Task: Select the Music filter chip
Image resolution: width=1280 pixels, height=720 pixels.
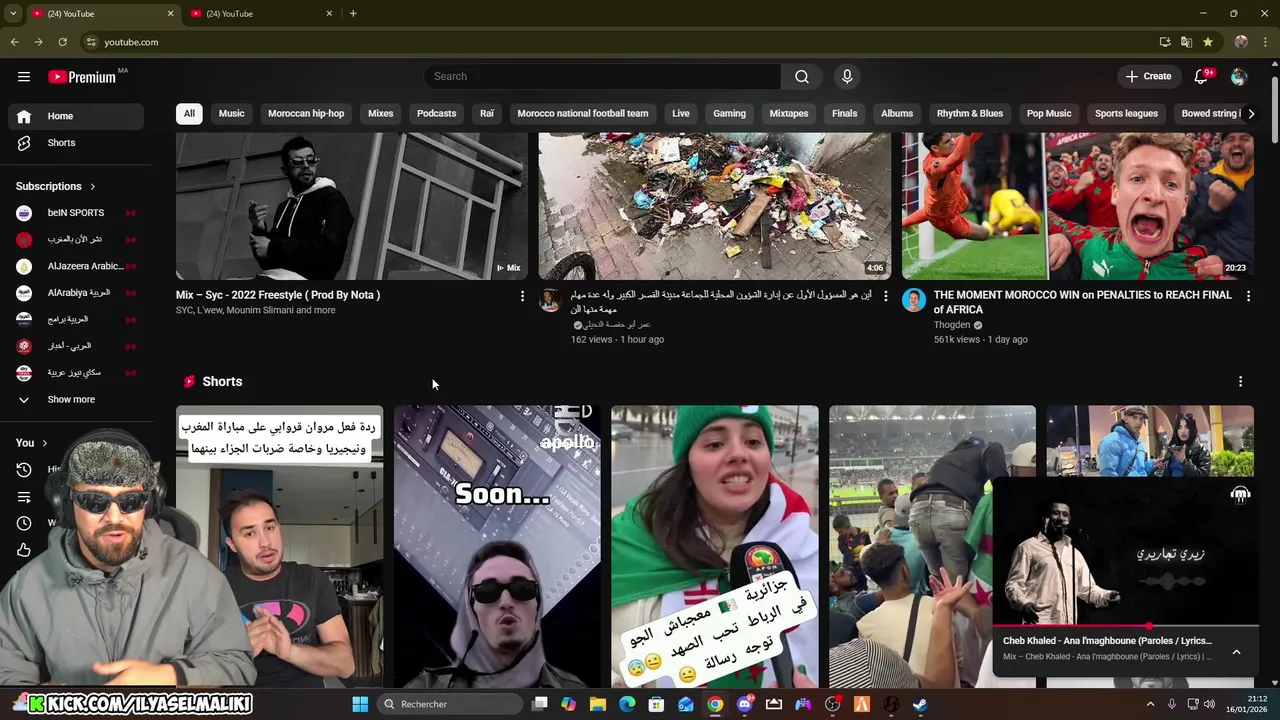Action: pyautogui.click(x=231, y=113)
